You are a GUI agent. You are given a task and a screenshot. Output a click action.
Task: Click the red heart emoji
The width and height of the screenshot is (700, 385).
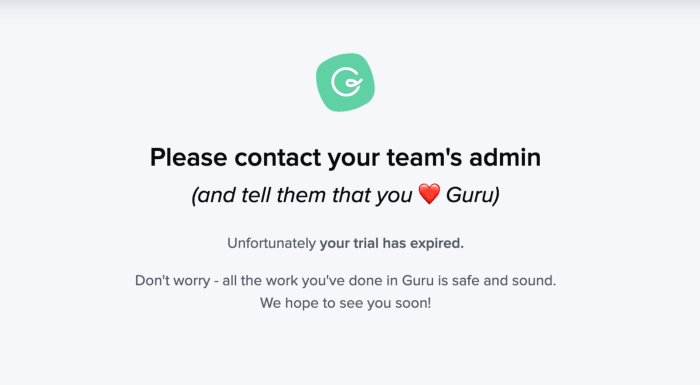[429, 194]
